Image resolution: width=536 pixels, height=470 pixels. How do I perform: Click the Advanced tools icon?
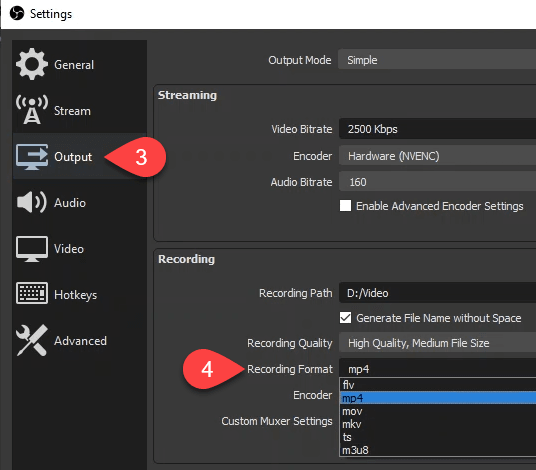coord(32,340)
